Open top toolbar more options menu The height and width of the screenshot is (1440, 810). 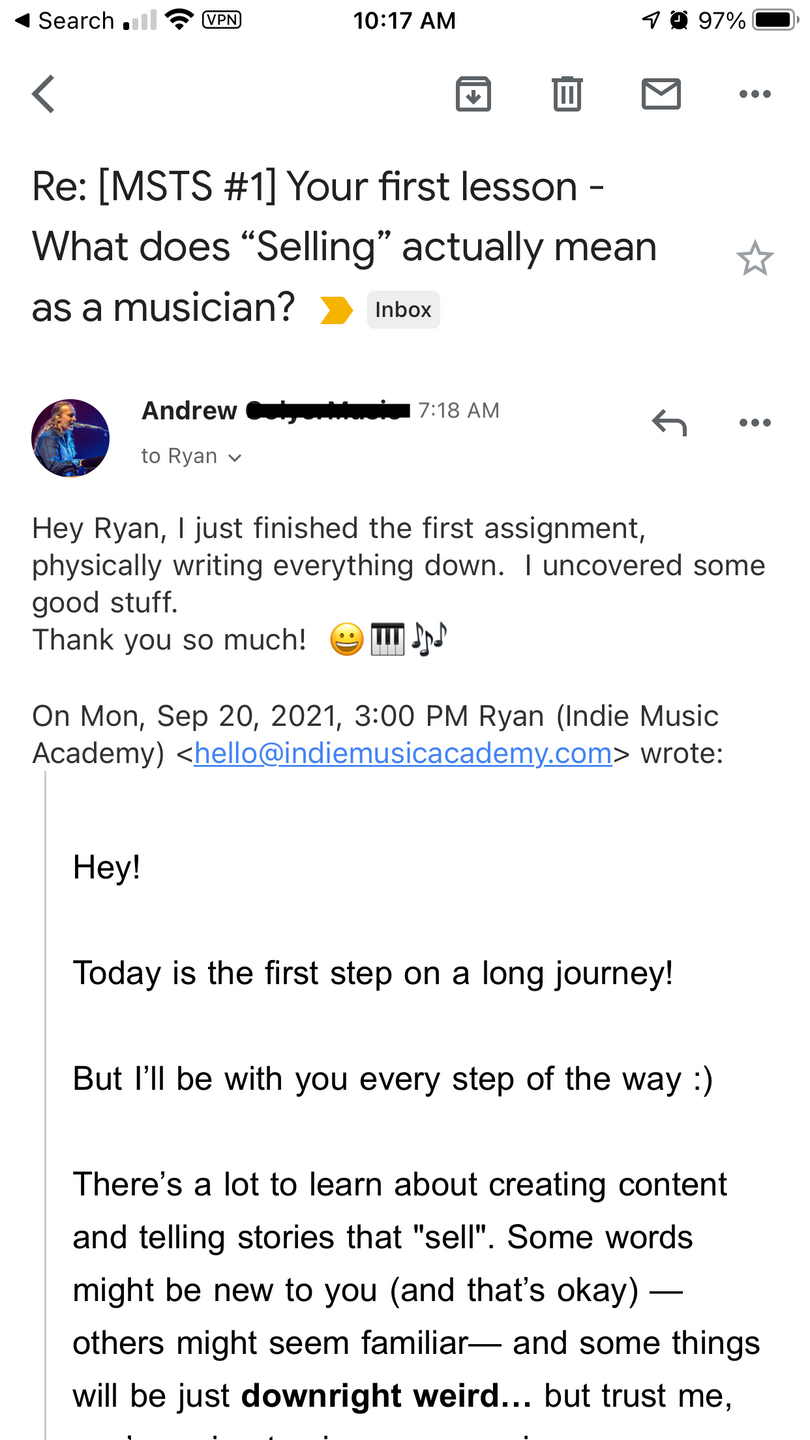coord(754,95)
